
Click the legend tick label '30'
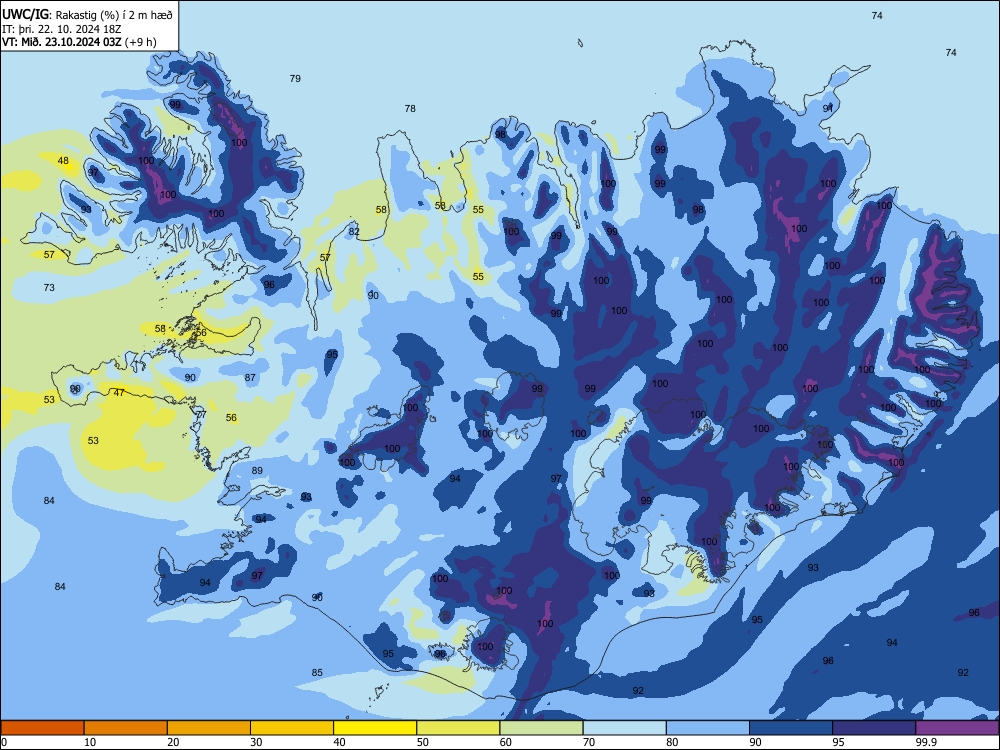[256, 742]
